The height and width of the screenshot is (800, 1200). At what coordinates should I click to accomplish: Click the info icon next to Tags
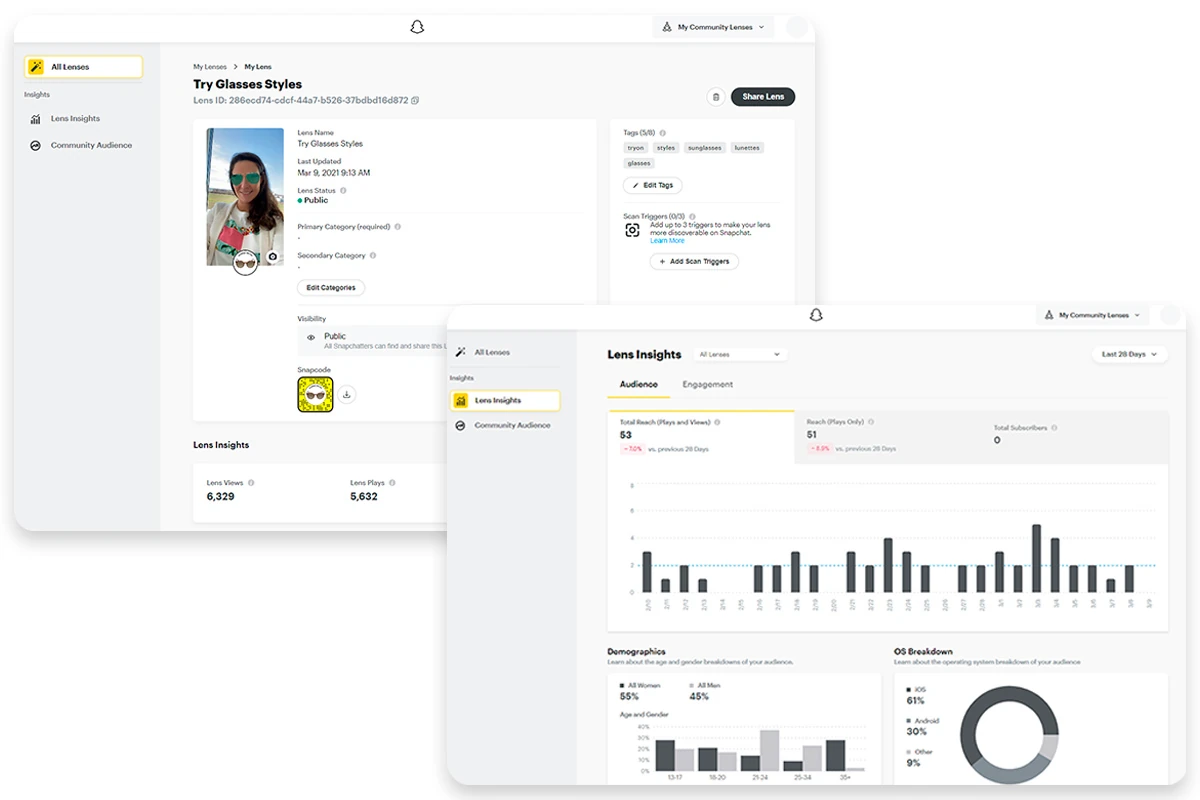point(662,133)
